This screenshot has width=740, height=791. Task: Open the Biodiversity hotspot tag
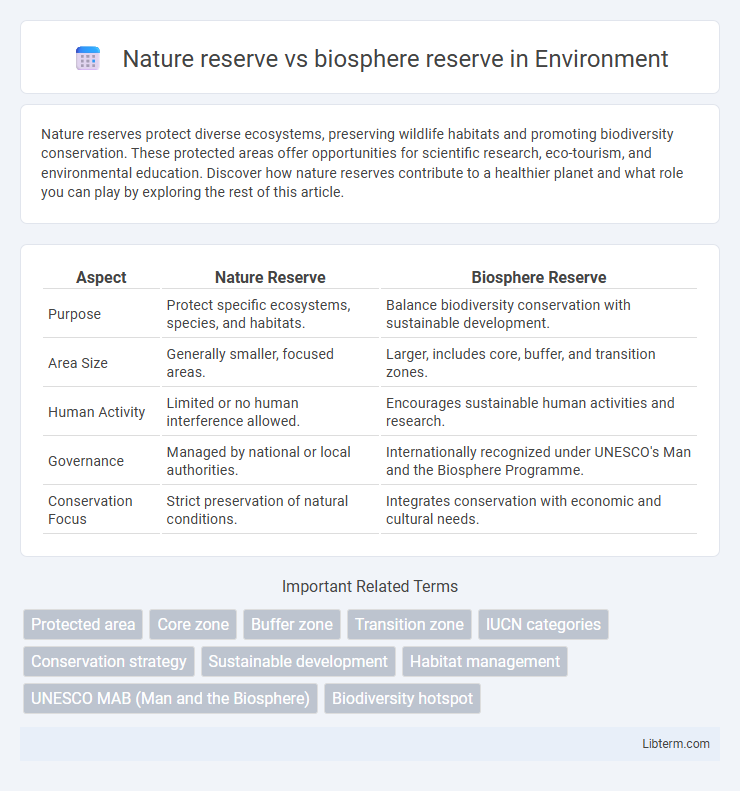tap(403, 698)
